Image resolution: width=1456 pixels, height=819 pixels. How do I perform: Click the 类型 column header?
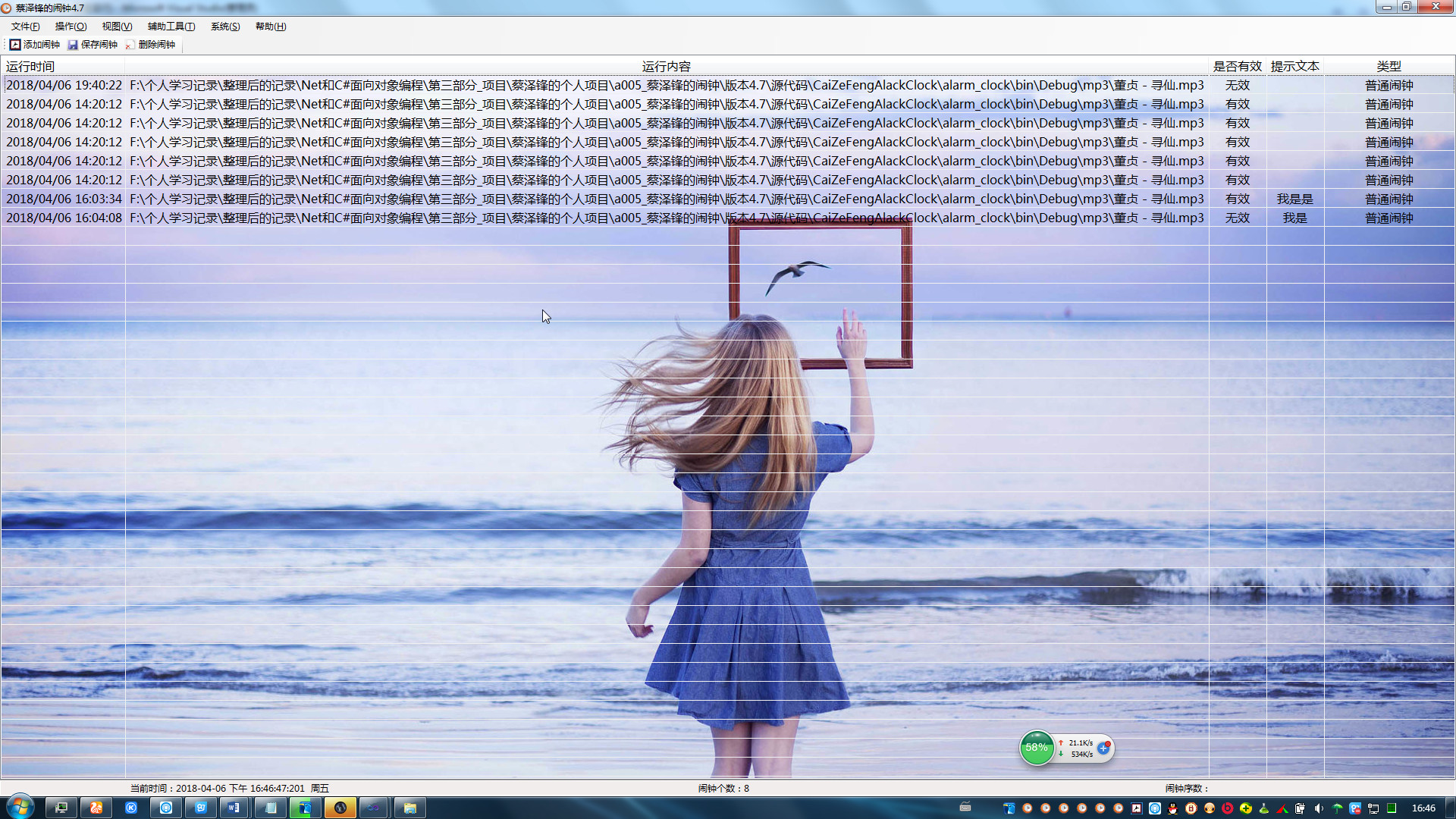pyautogui.click(x=1389, y=67)
